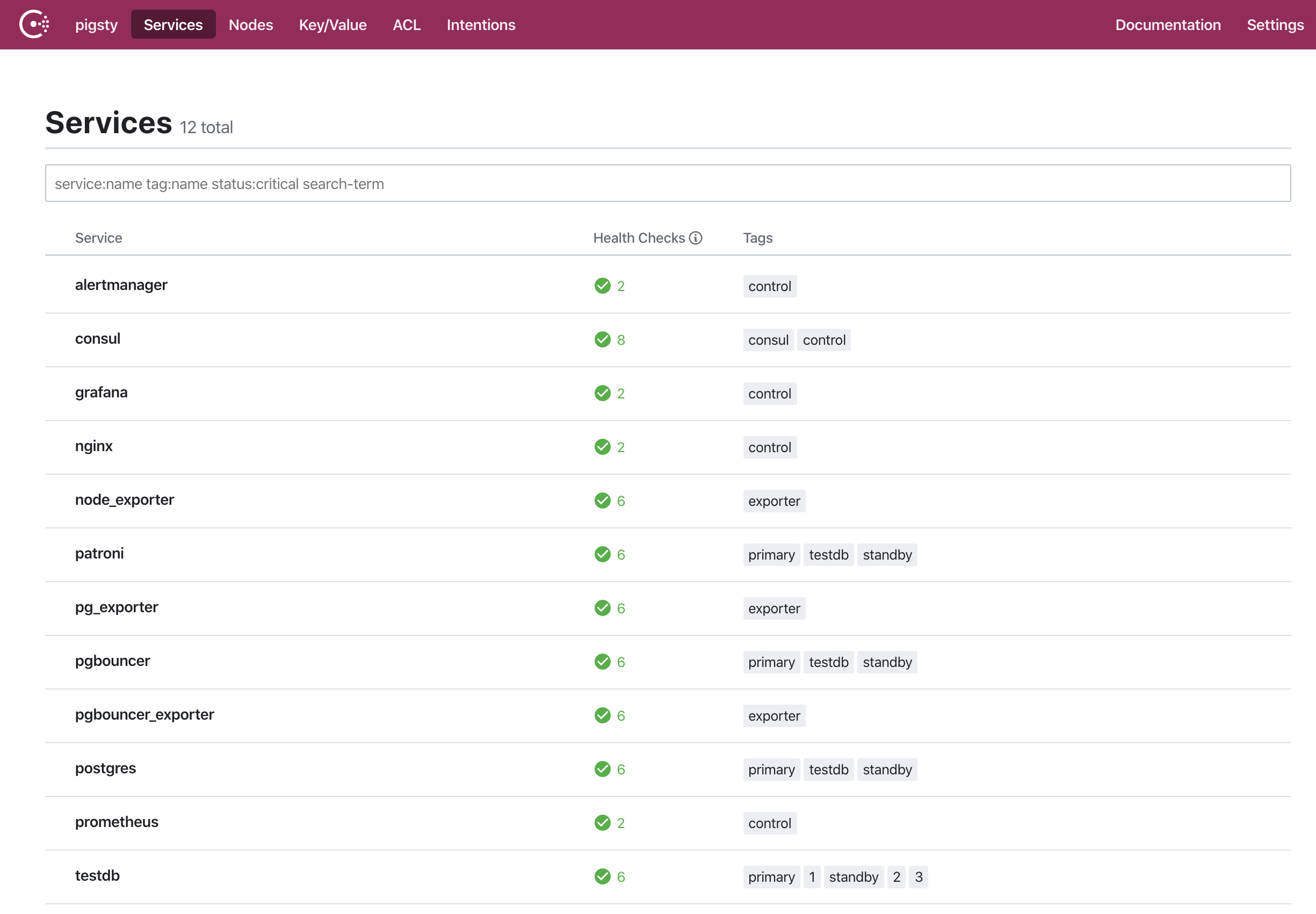Image resolution: width=1316 pixels, height=914 pixels.
Task: Click prometheus passing health check icon
Action: (602, 823)
